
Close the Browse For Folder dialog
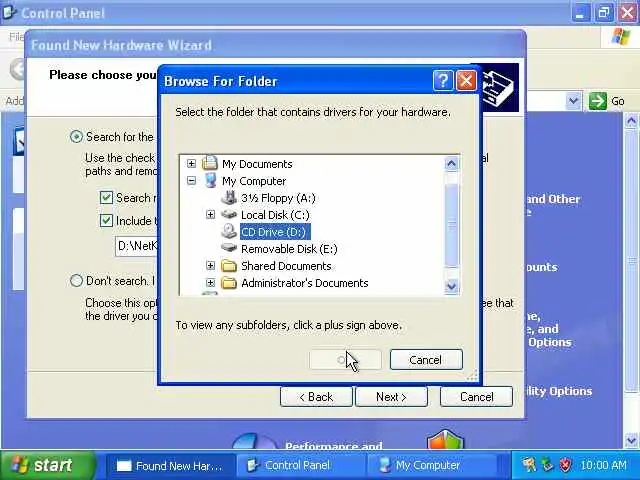coord(466,80)
